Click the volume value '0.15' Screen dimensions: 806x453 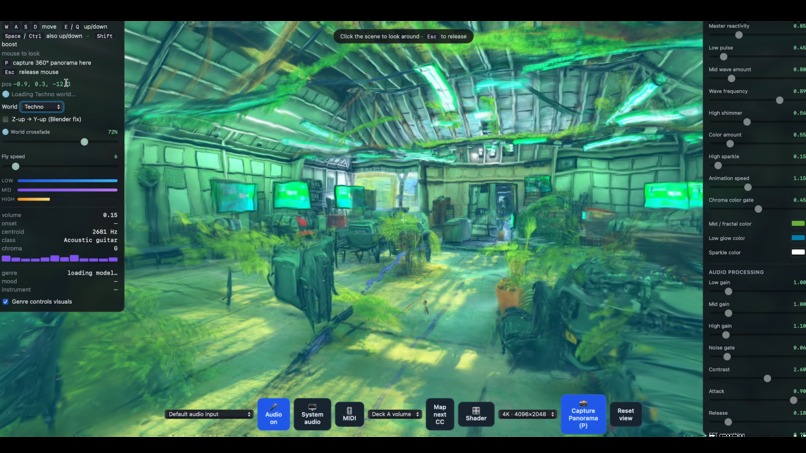click(110, 215)
